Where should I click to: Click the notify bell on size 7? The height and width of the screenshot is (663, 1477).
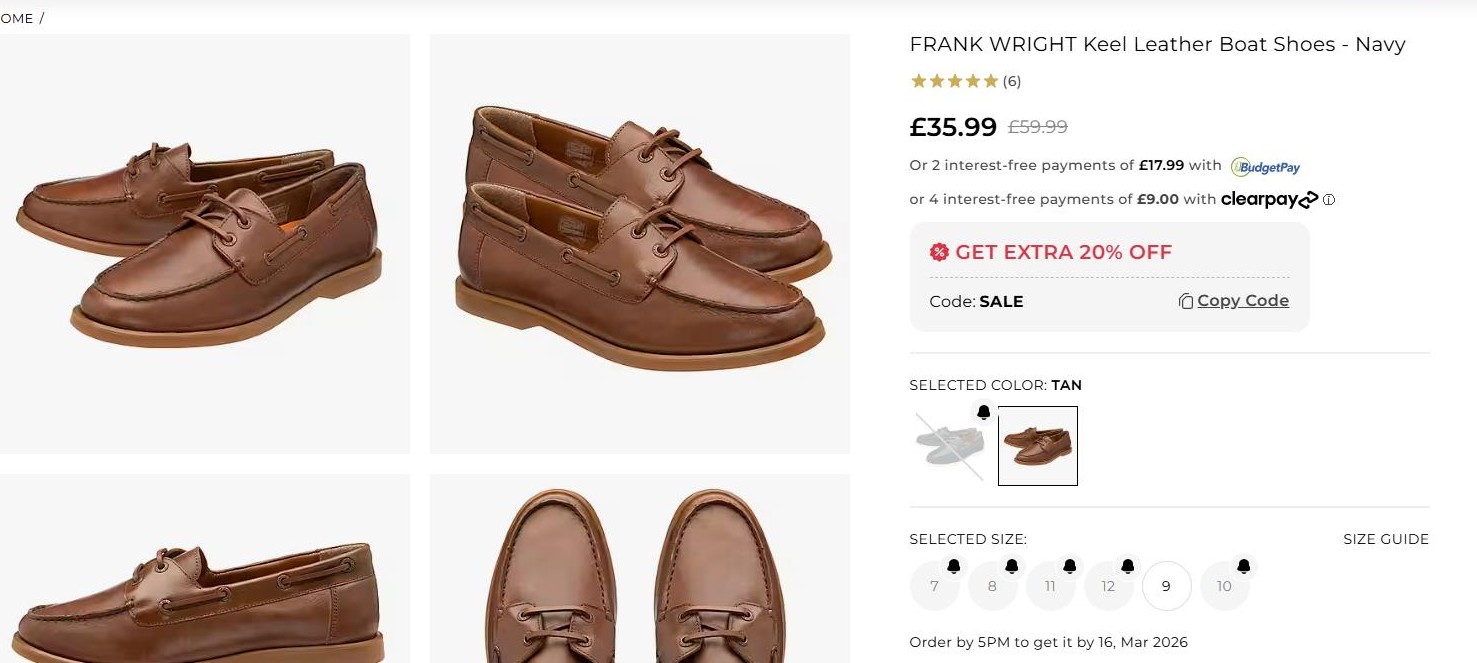(954, 567)
